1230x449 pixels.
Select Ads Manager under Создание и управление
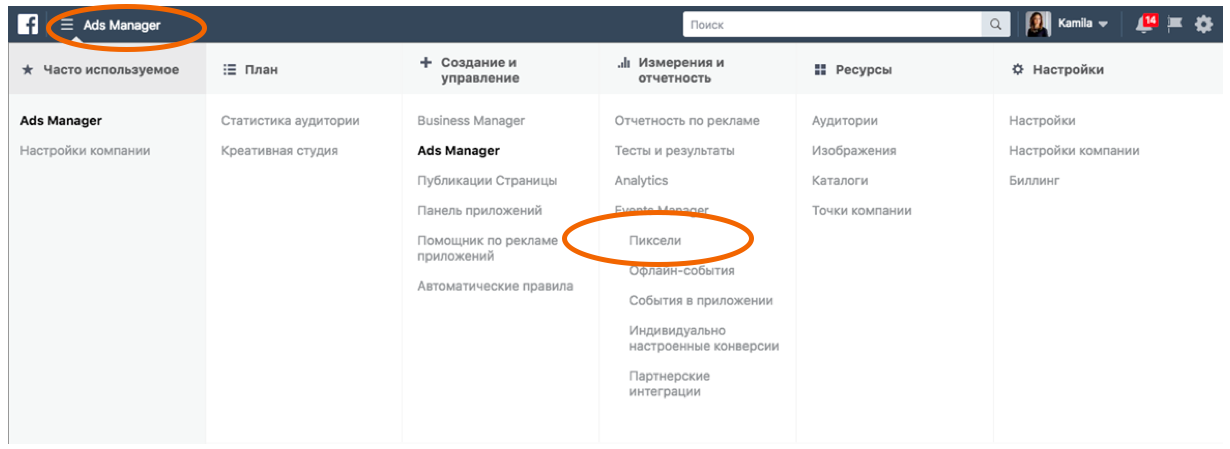tap(458, 151)
